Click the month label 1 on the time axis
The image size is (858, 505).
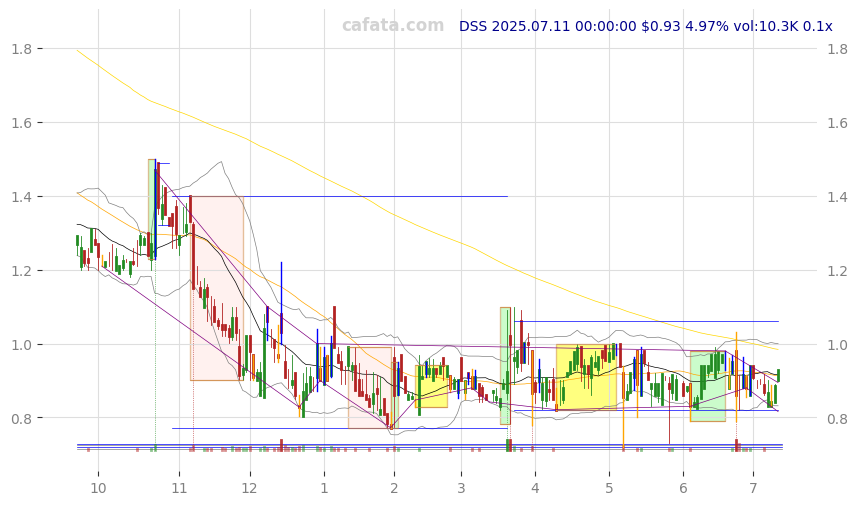[x=324, y=488]
